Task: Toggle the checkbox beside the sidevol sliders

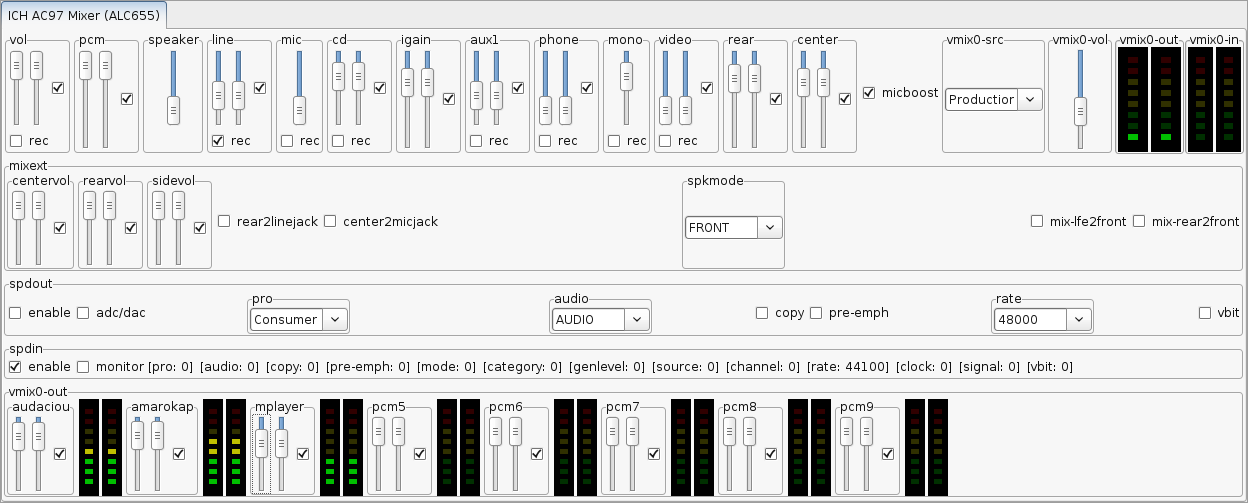Action: point(200,228)
